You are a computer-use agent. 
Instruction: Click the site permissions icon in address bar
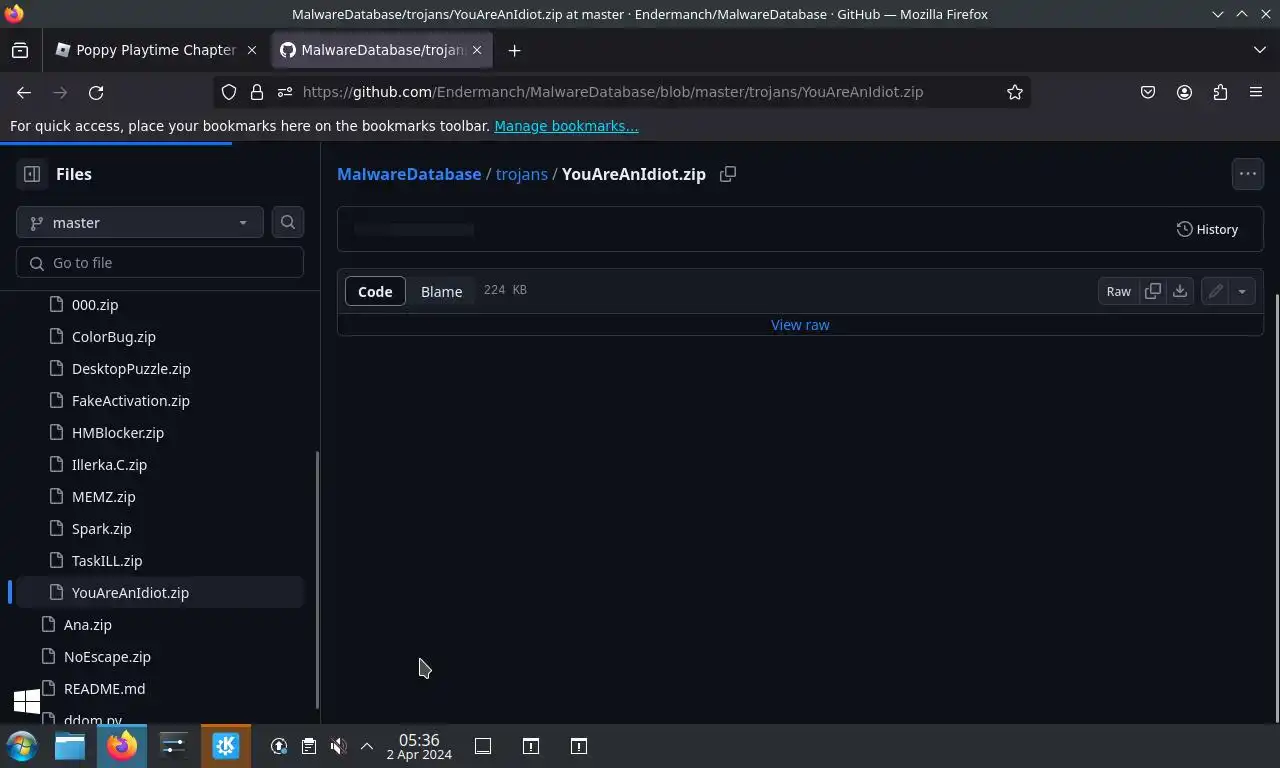(x=284, y=92)
